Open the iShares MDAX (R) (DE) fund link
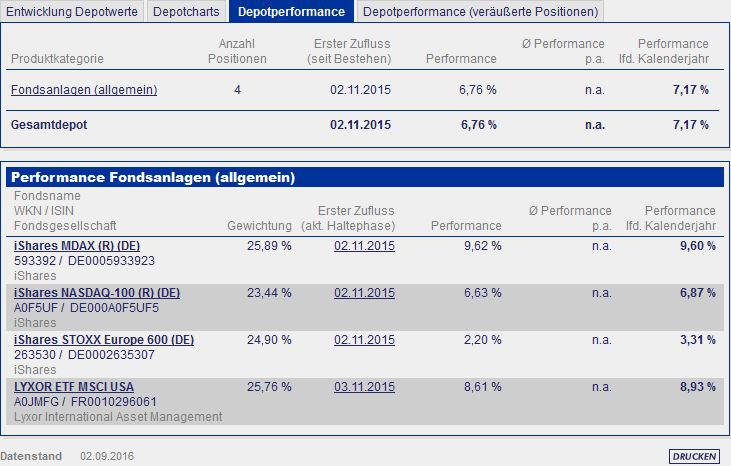This screenshot has height=466, width=731. click(x=77, y=246)
